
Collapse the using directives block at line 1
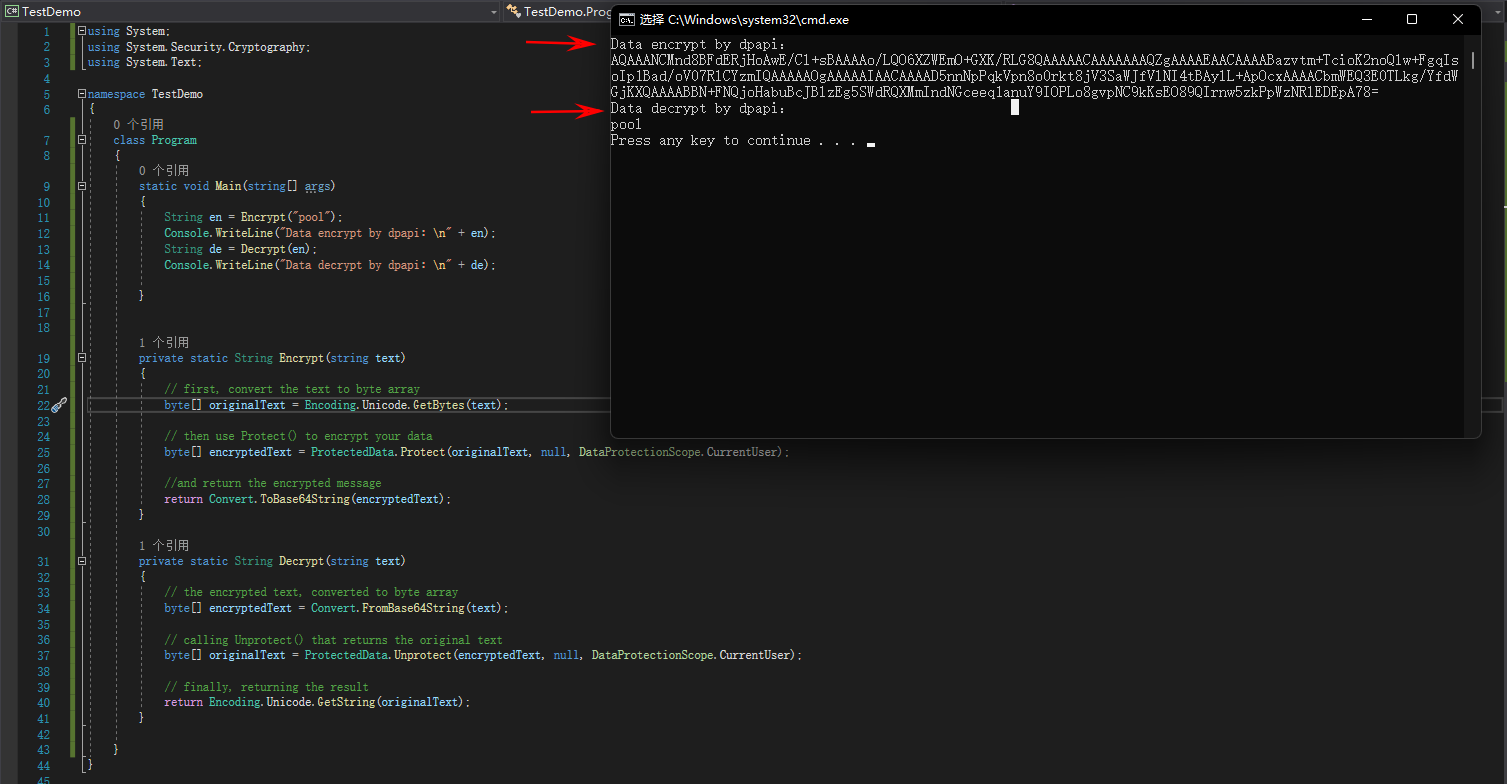point(81,31)
